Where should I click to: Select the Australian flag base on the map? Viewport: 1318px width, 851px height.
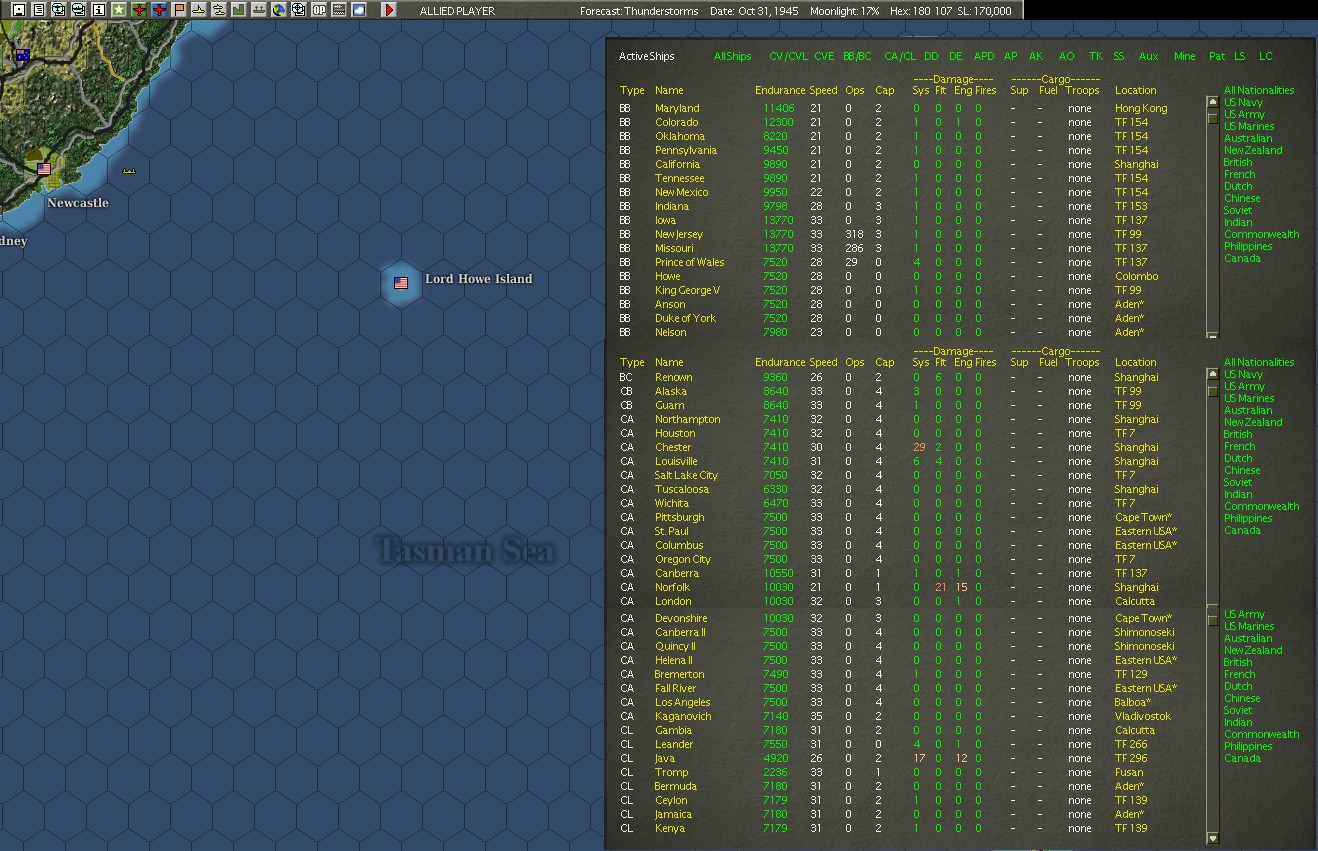[x=22, y=55]
